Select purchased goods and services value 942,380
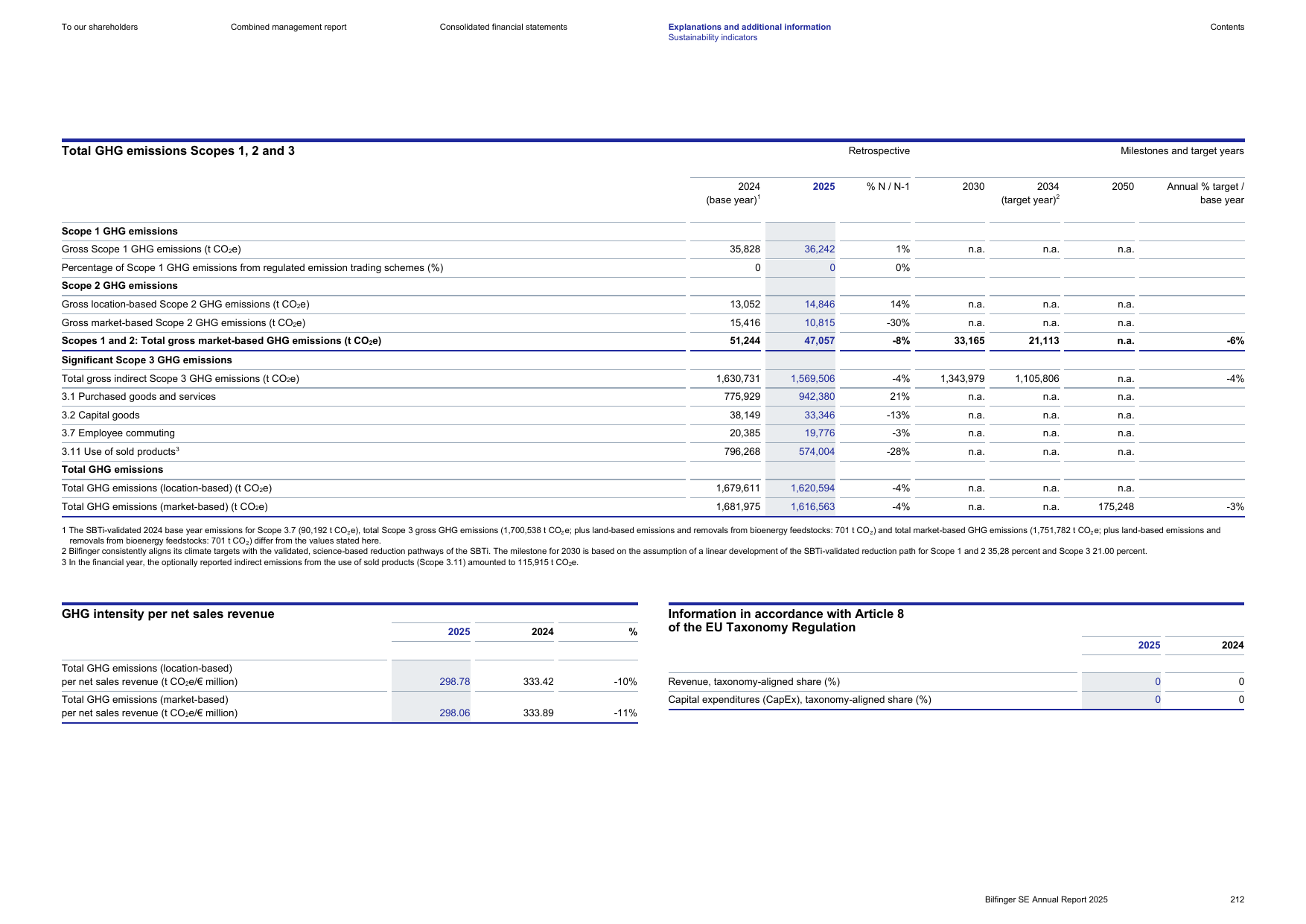Image resolution: width=1306 pixels, height=924 pixels. [x=816, y=397]
